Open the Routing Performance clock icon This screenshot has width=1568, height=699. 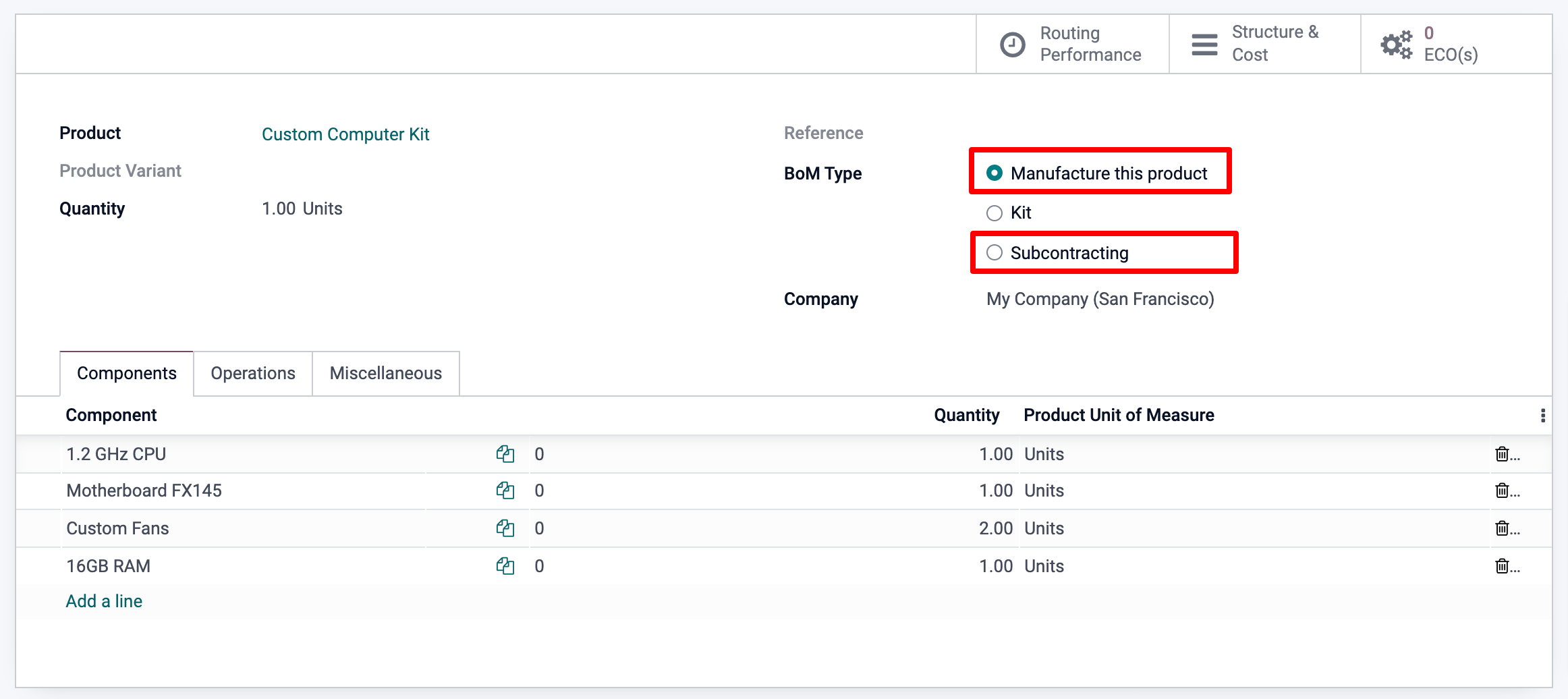tap(1012, 45)
